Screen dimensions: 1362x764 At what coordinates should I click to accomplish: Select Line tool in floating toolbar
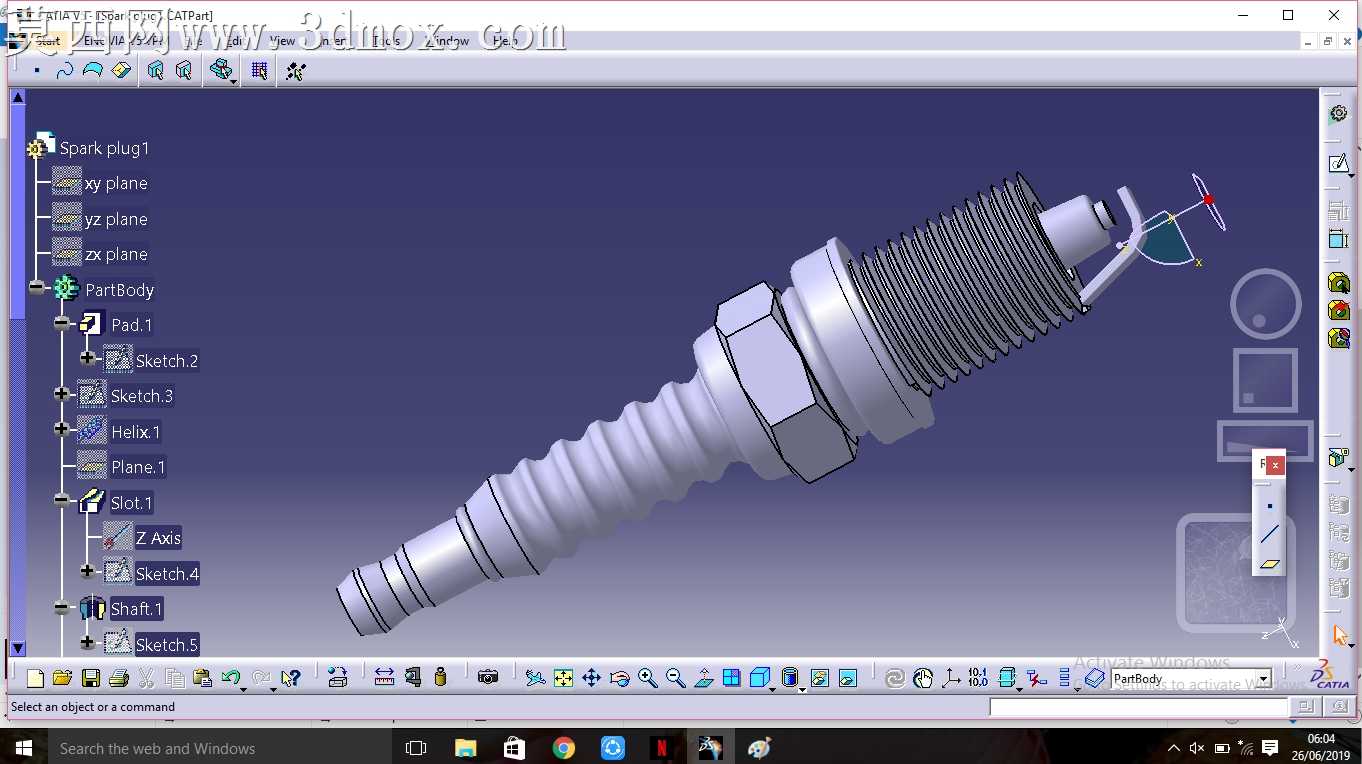(x=1270, y=534)
